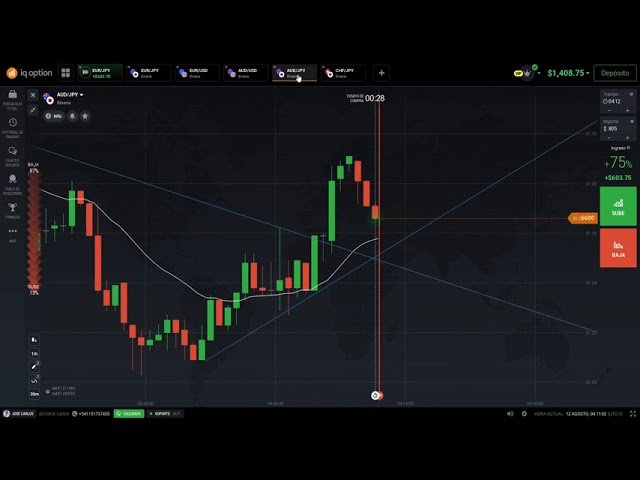Click the Depósito button
Viewport: 640px width, 480px height.
(615, 73)
